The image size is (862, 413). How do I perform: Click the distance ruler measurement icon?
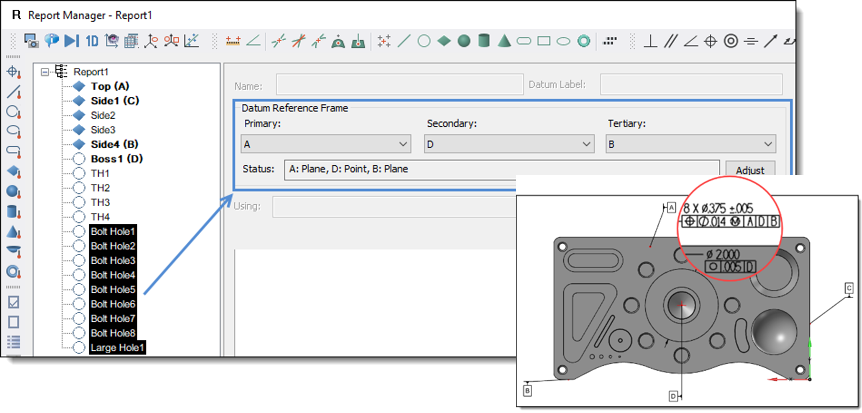pyautogui.click(x=233, y=41)
